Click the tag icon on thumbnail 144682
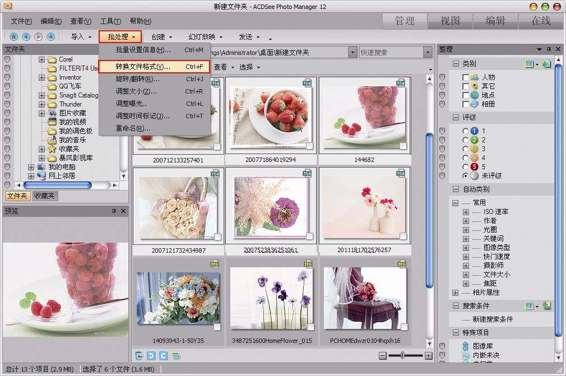The width and height of the screenshot is (566, 376). tap(400, 83)
